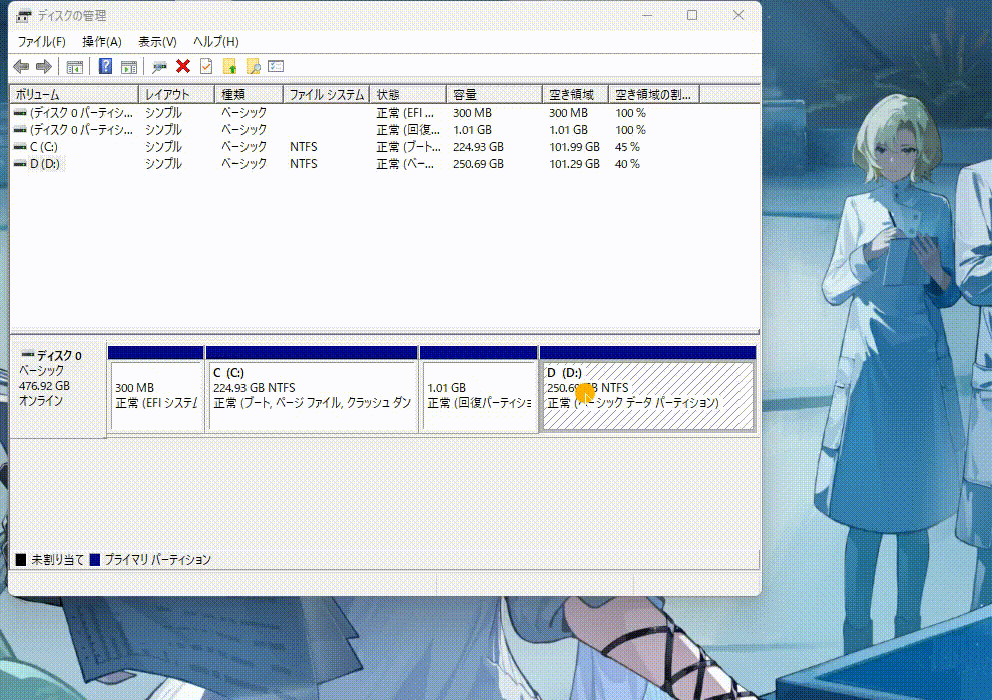992x700 pixels.
Task: Click the Back navigation arrow icon
Action: (x=21, y=66)
